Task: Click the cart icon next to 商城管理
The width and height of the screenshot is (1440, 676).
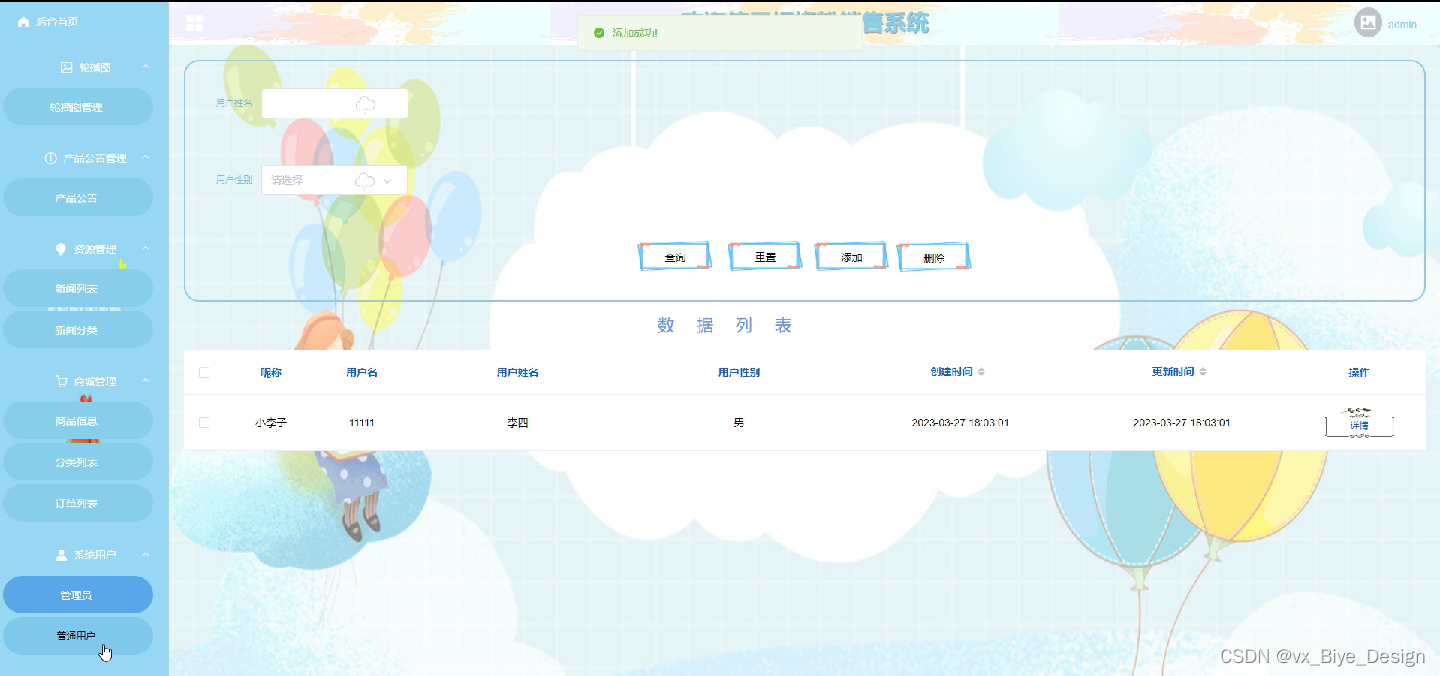Action: point(61,381)
